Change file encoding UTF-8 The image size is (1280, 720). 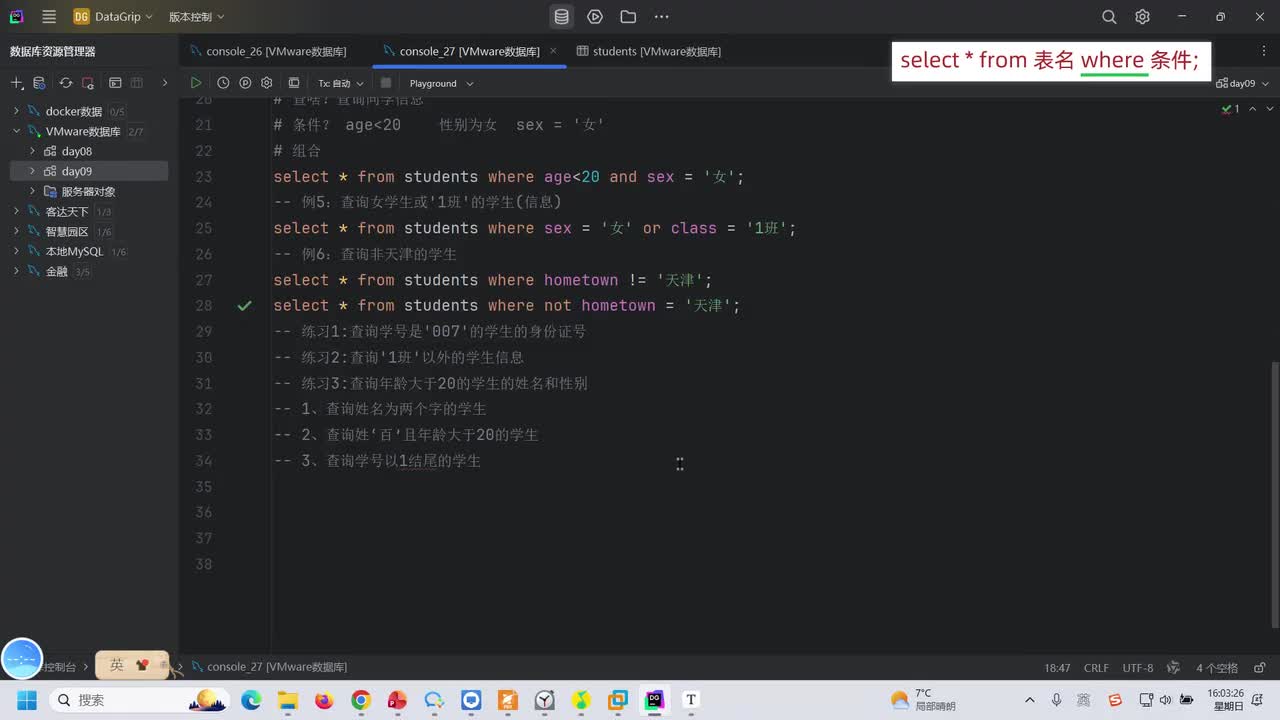pos(1138,668)
